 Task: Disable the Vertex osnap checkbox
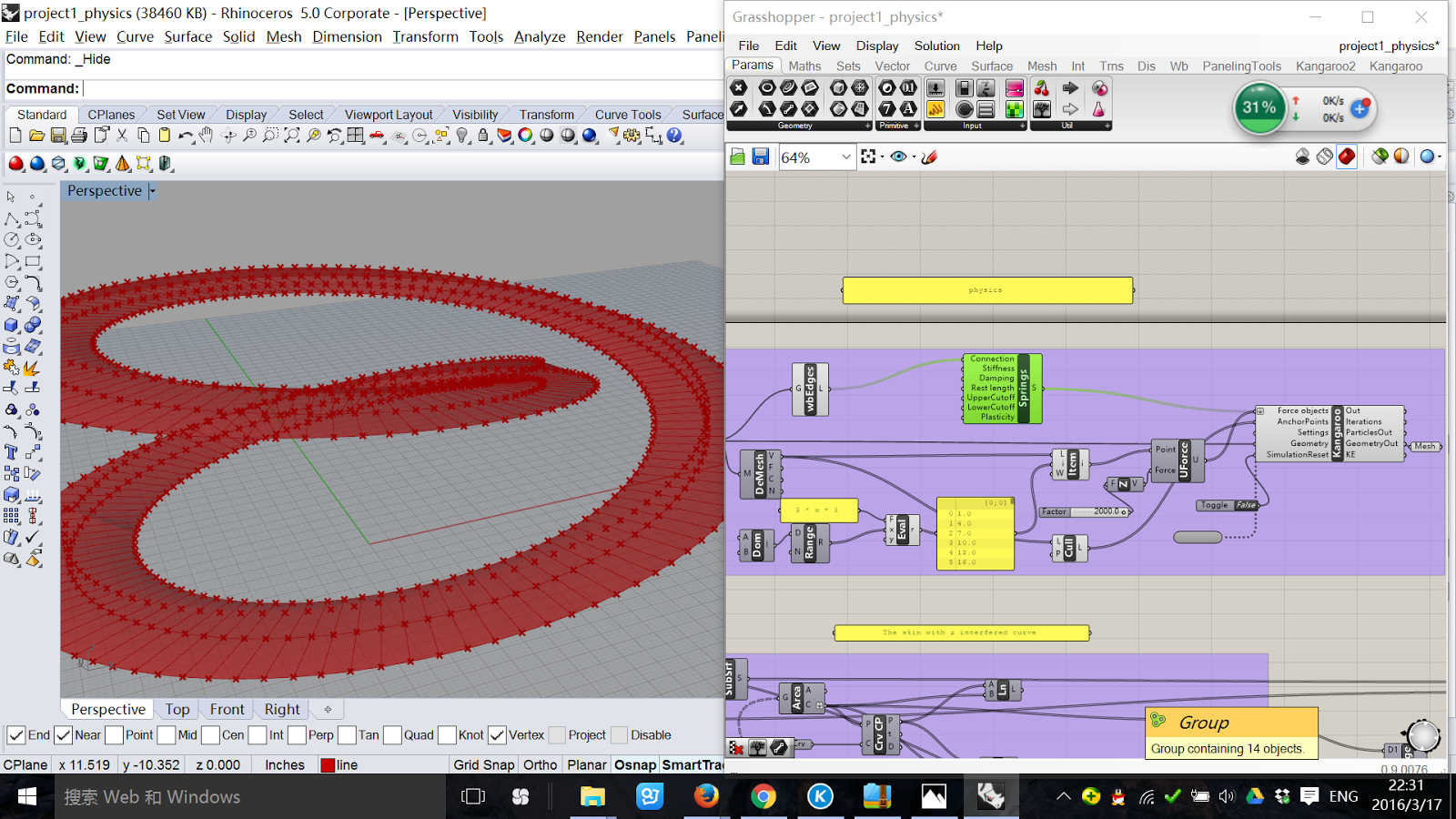click(x=497, y=734)
